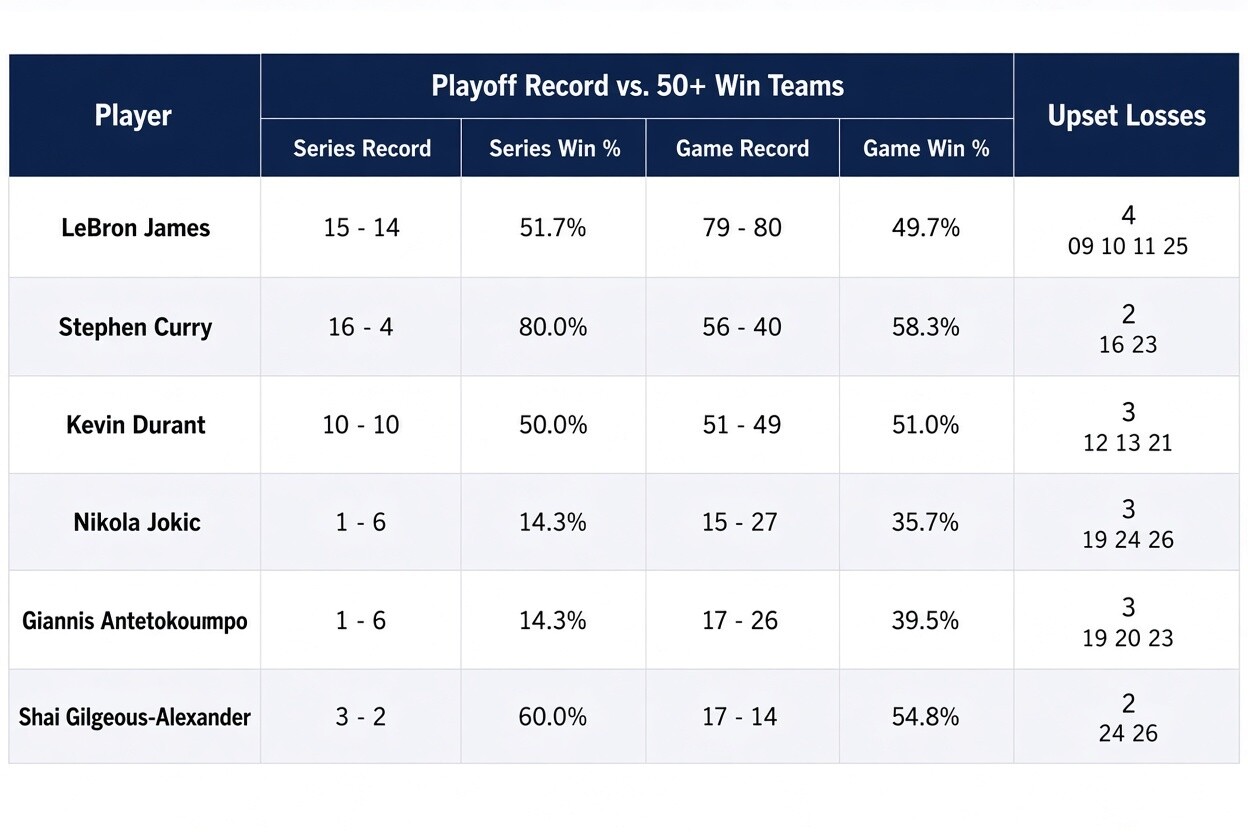Click the Kevin Durant name cell
Viewport: 1248px width, 832px height.
[135, 424]
